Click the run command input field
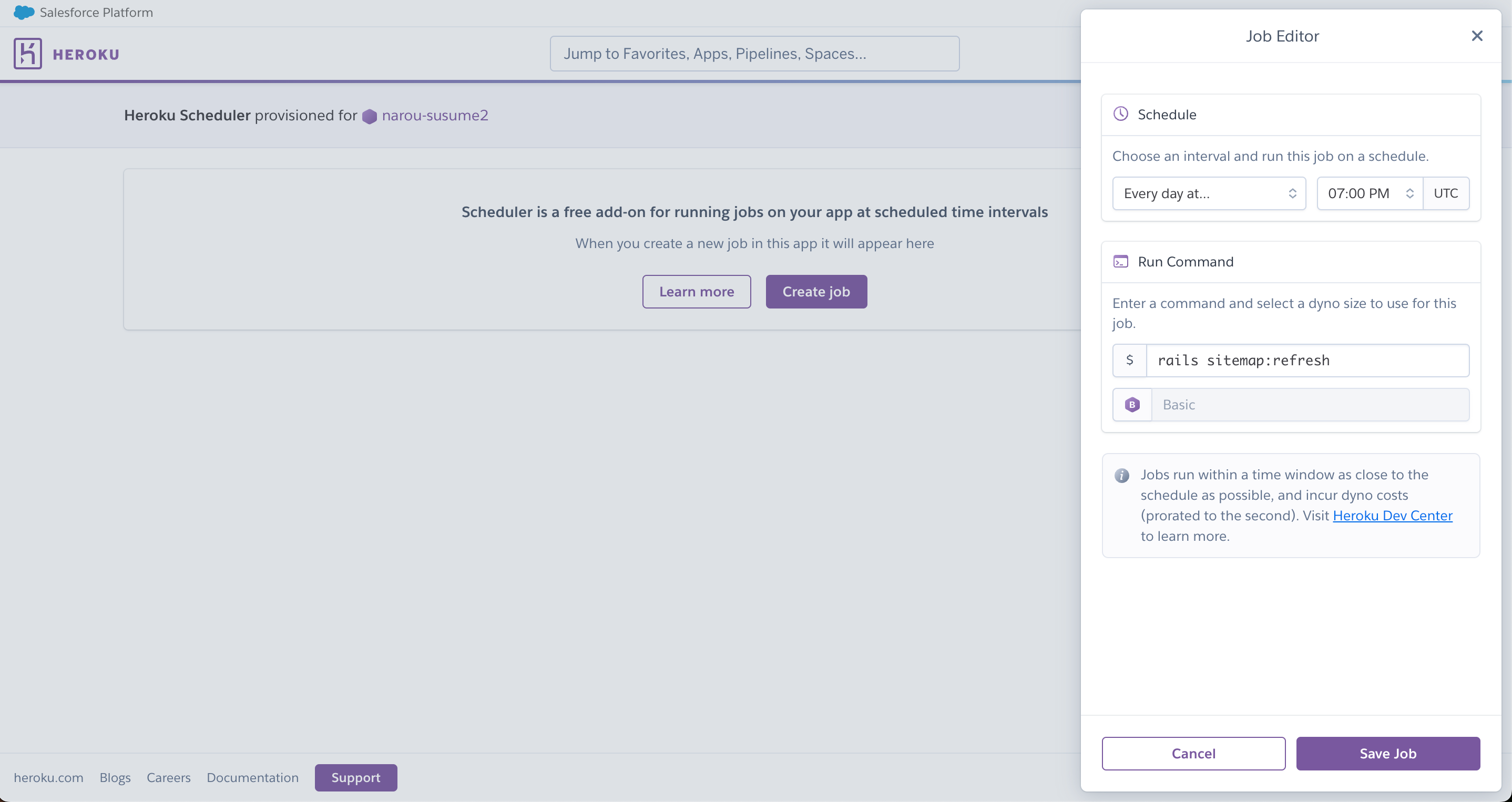This screenshot has width=1512, height=802. (1307, 360)
